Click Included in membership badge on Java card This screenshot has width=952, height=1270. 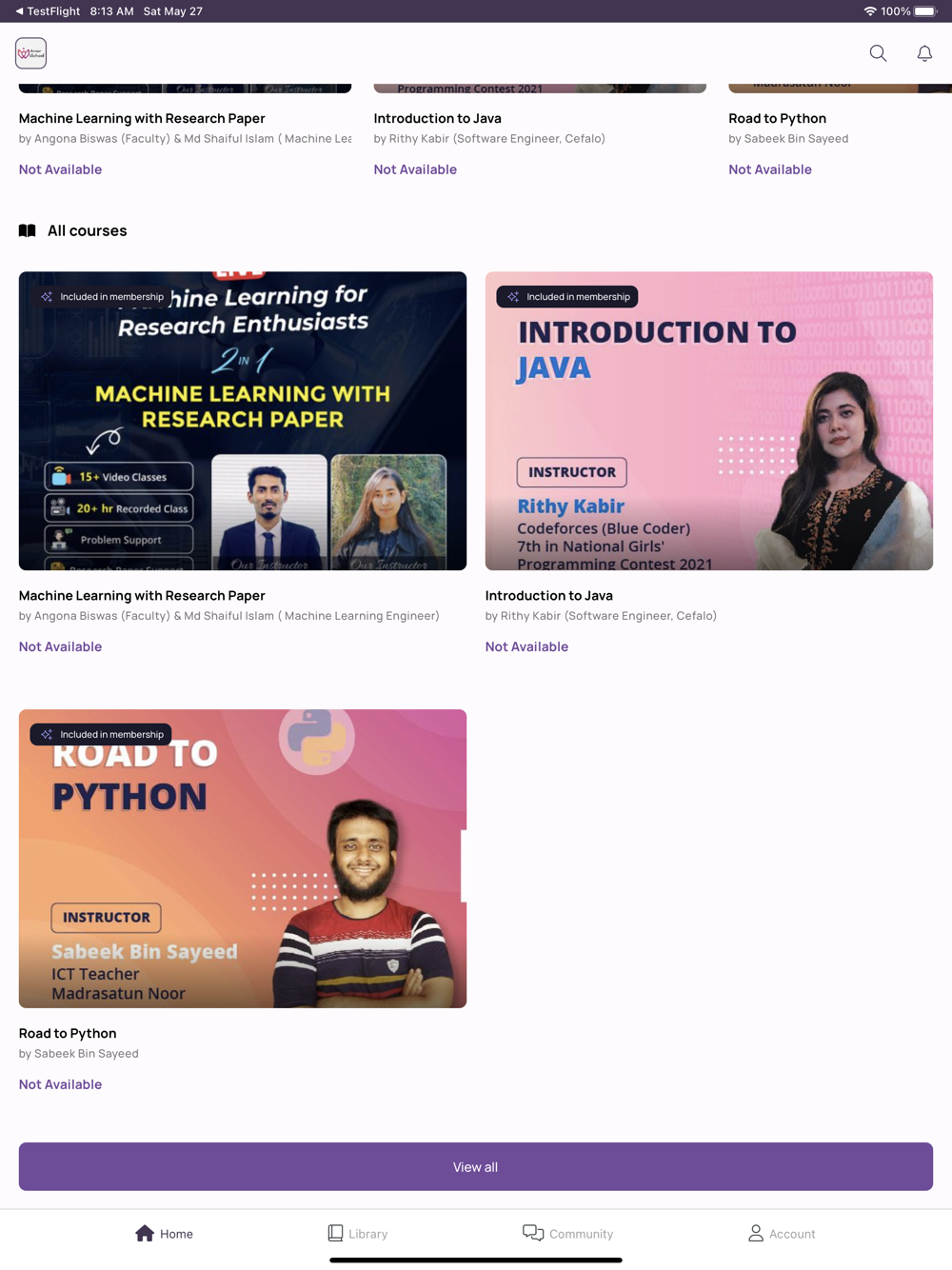(567, 296)
